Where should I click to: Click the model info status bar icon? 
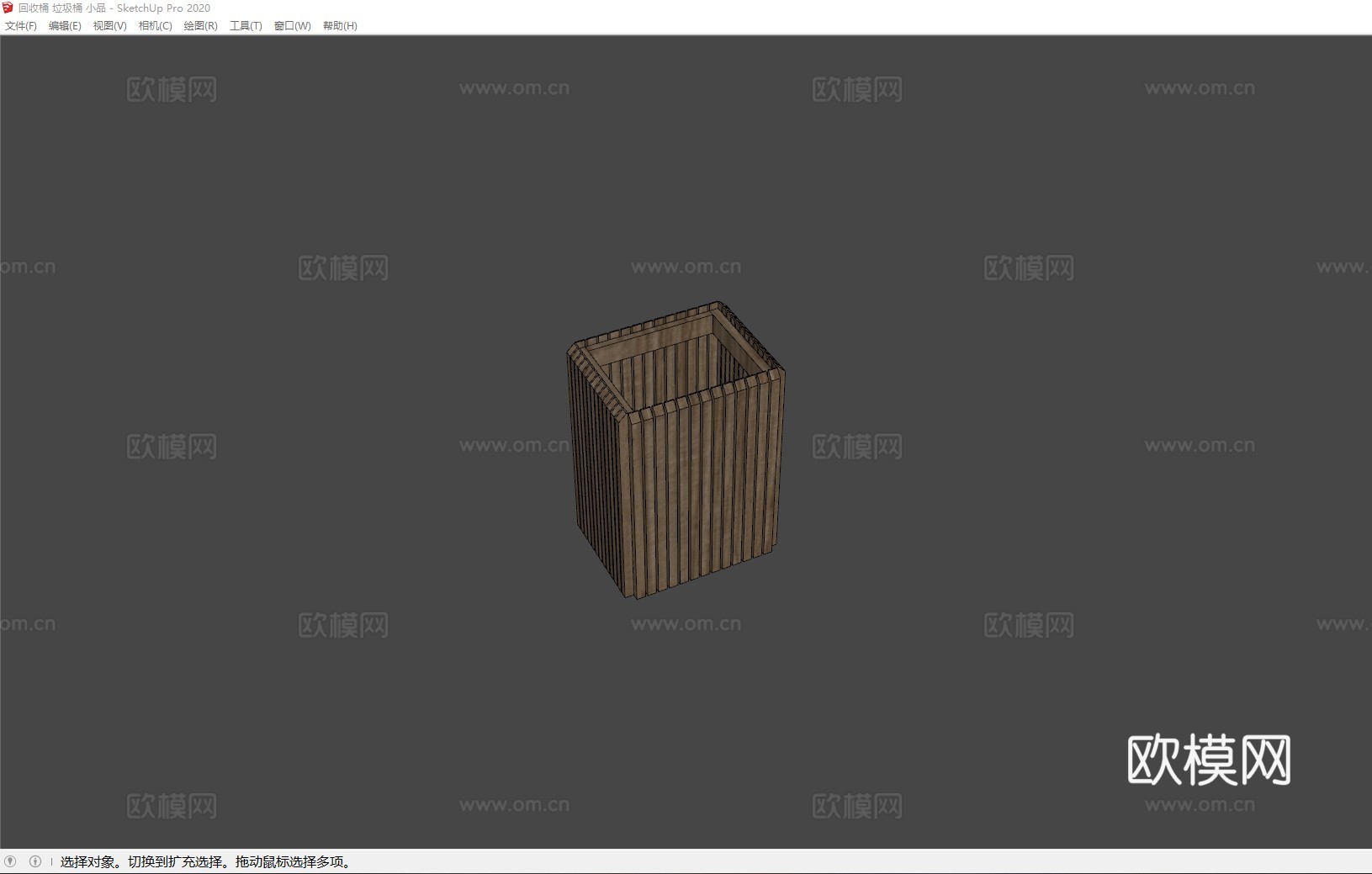pyautogui.click(x=35, y=861)
